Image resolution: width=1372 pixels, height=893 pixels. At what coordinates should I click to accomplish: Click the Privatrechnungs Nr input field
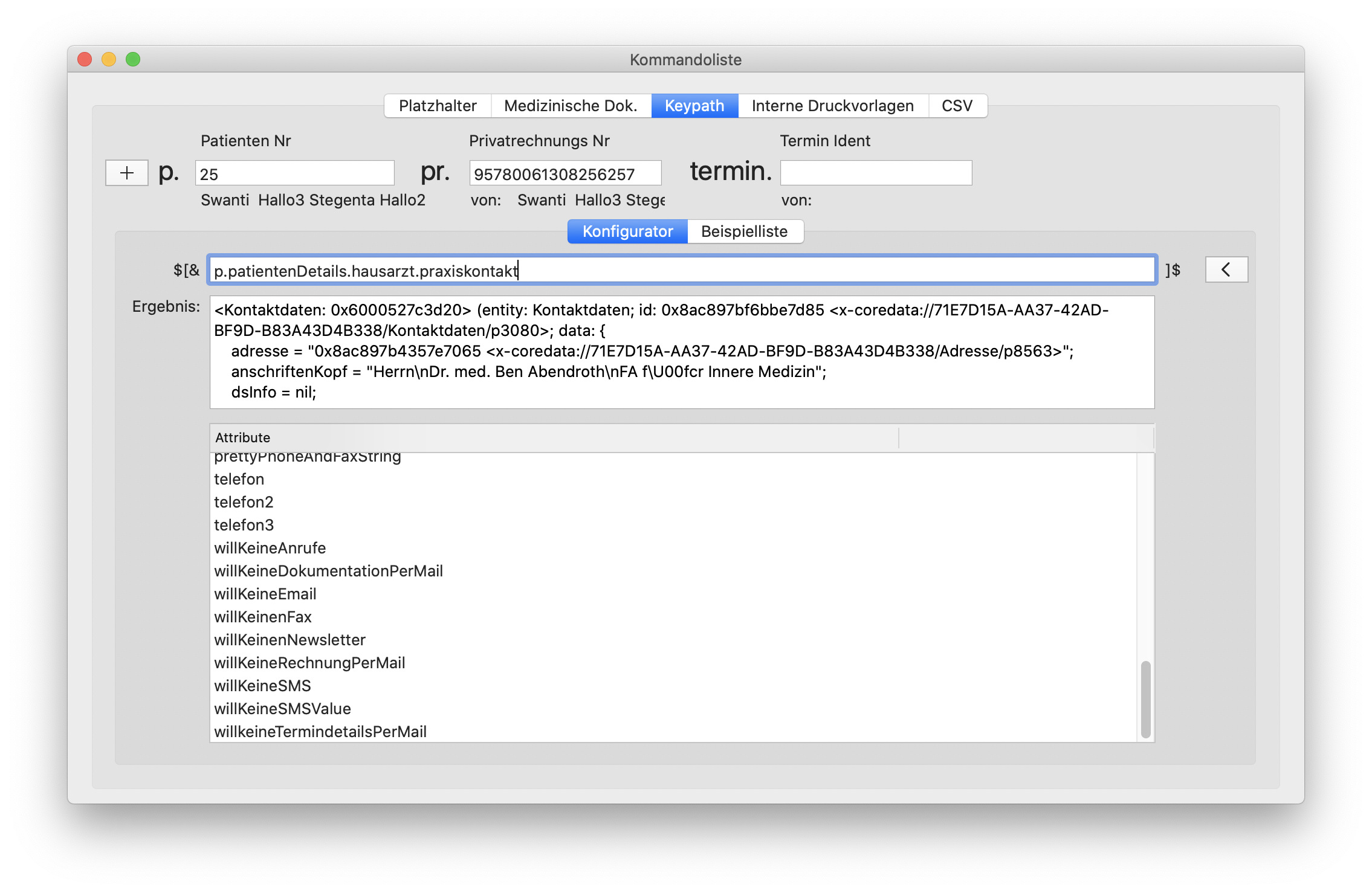tap(565, 173)
